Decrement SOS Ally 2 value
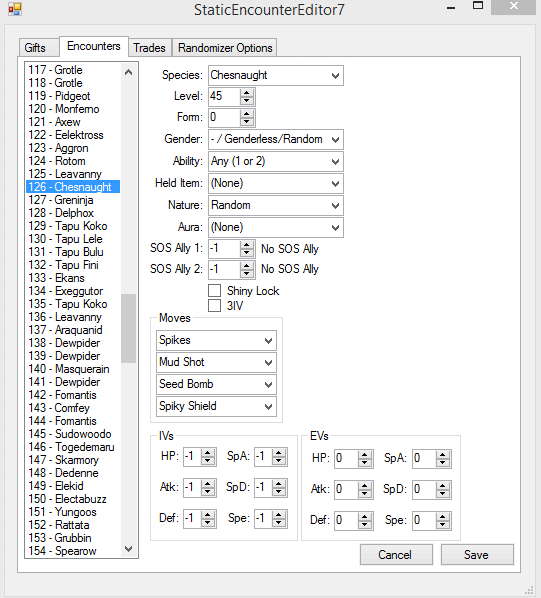The height and width of the screenshot is (598, 541). [247, 273]
